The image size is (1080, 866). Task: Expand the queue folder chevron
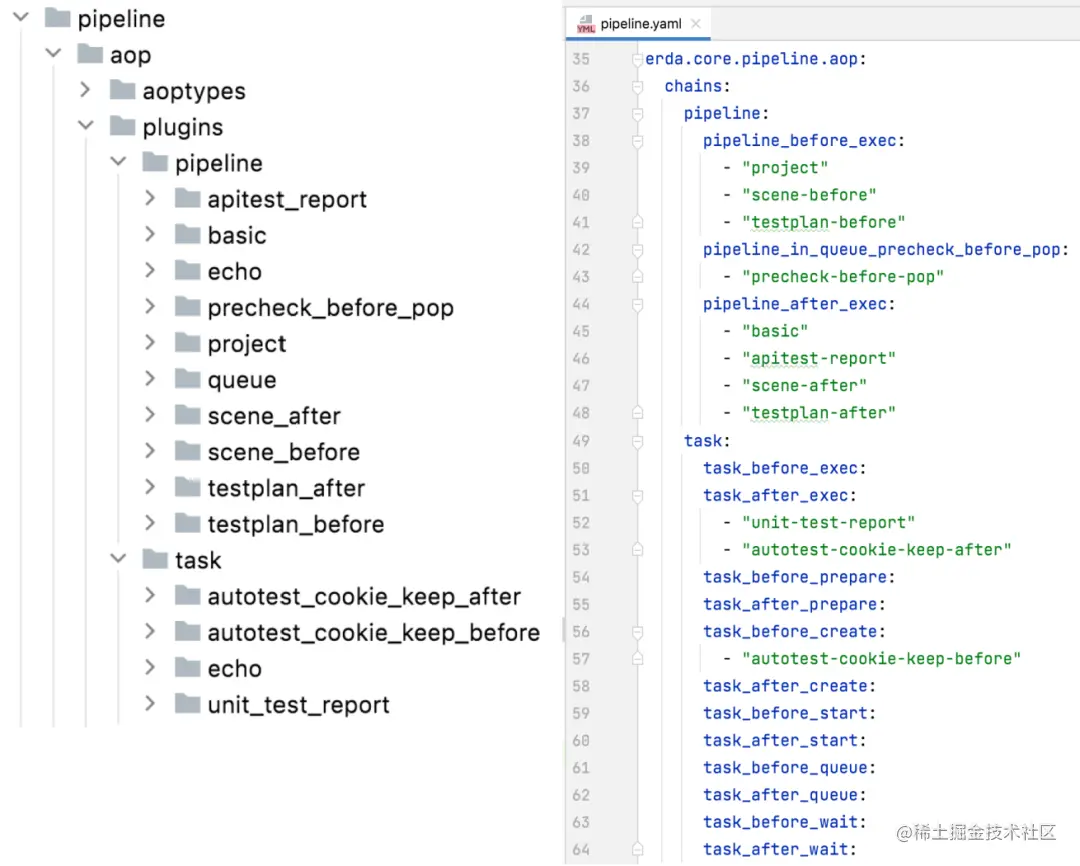pyautogui.click(x=150, y=378)
